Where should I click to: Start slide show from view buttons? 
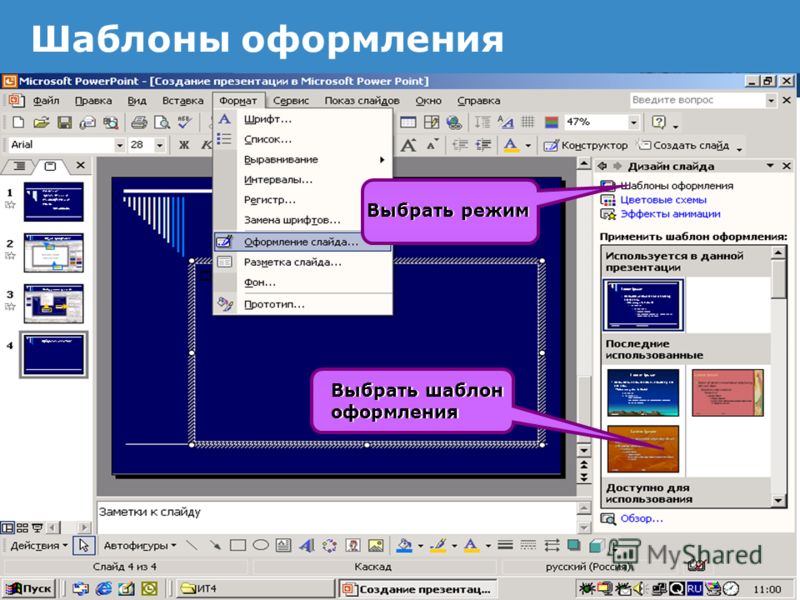[37, 527]
